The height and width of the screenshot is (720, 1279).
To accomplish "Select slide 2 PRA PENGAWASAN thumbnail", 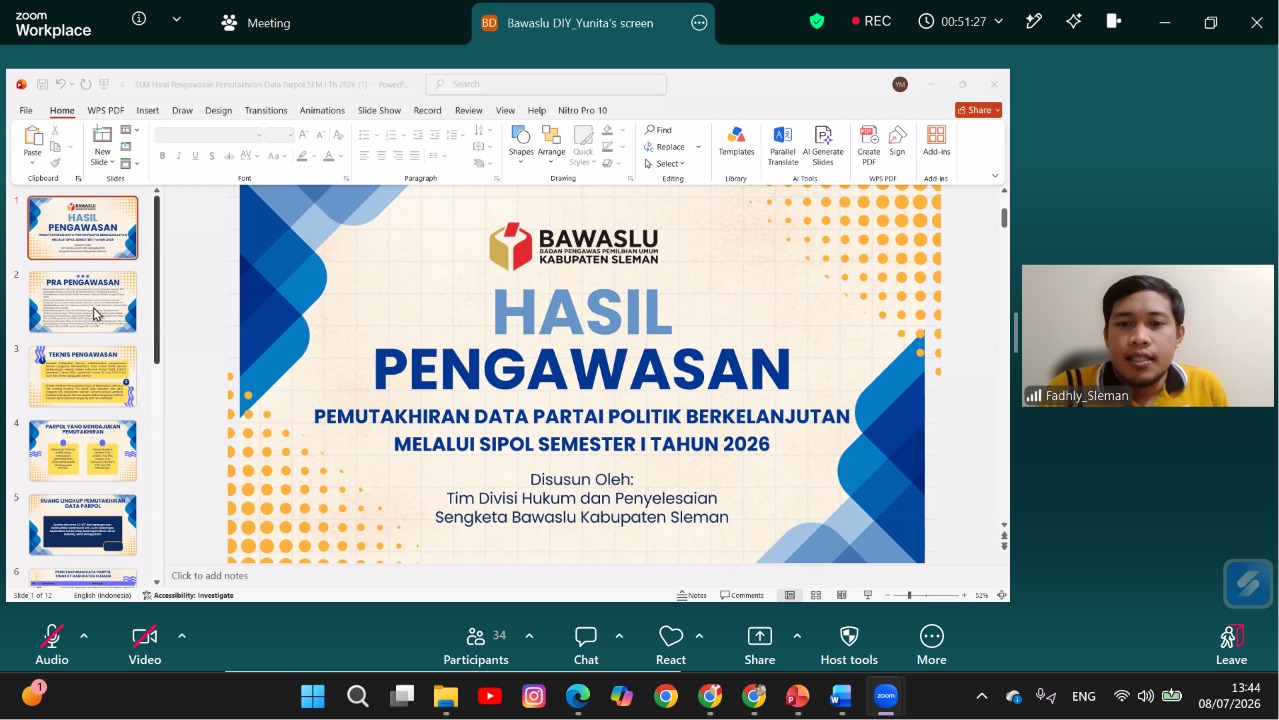I will pyautogui.click(x=83, y=302).
